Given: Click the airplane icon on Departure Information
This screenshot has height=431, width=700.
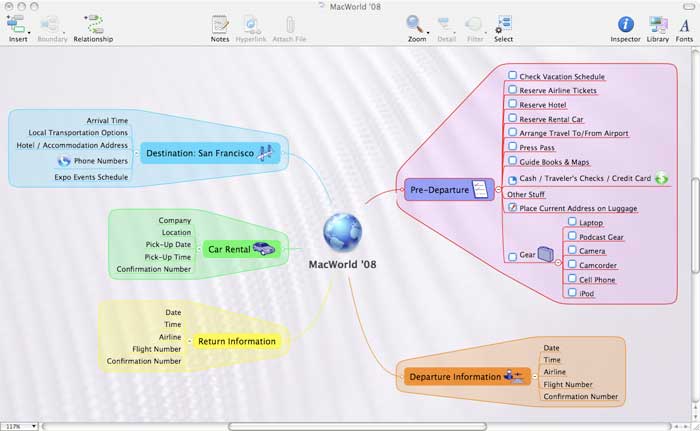Looking at the screenshot, I should 514,376.
